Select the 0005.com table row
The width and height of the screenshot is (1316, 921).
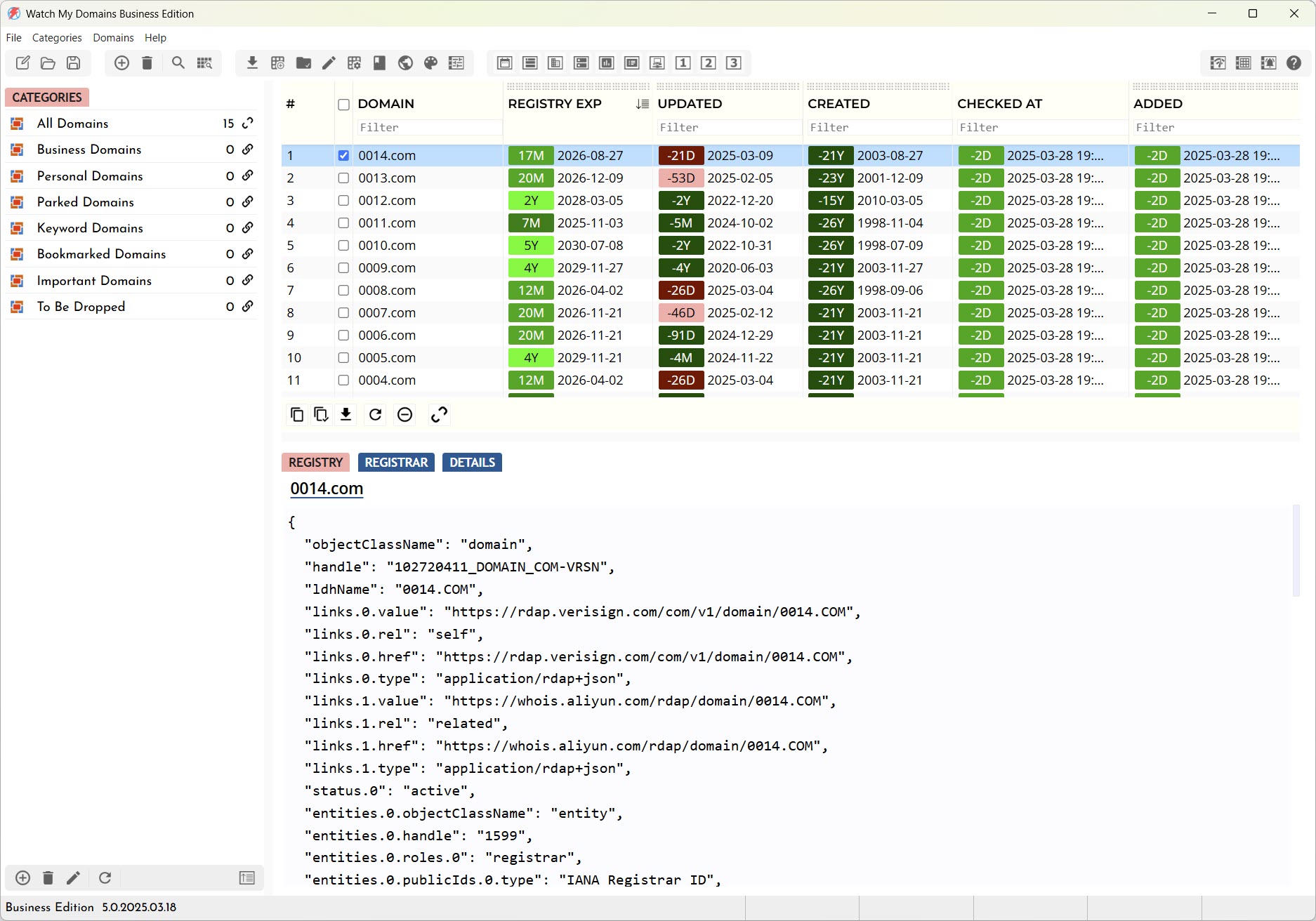[790, 358]
